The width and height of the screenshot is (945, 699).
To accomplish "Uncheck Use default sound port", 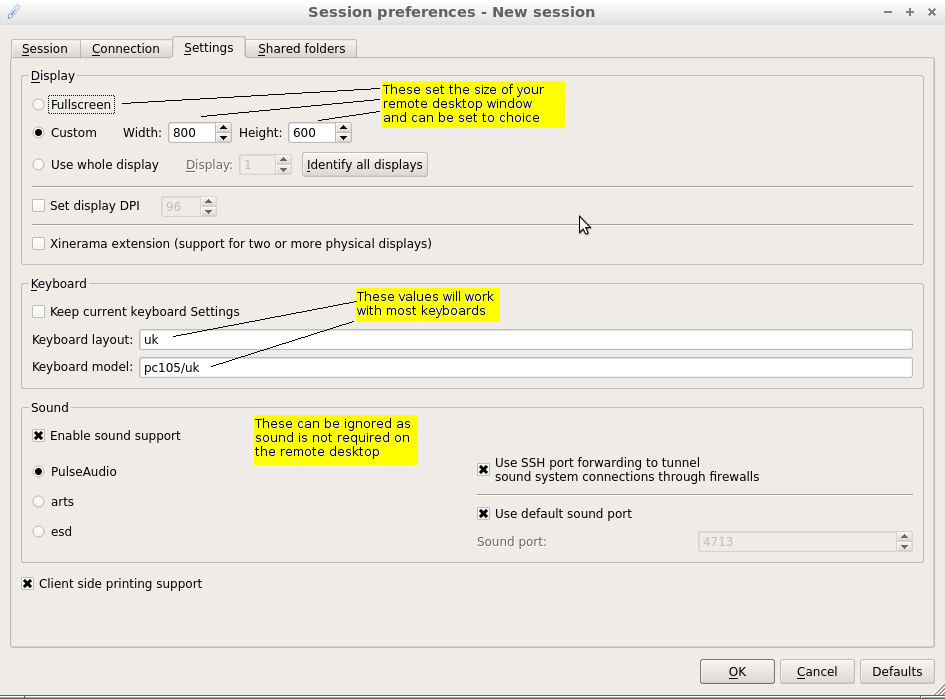I will coord(484,514).
